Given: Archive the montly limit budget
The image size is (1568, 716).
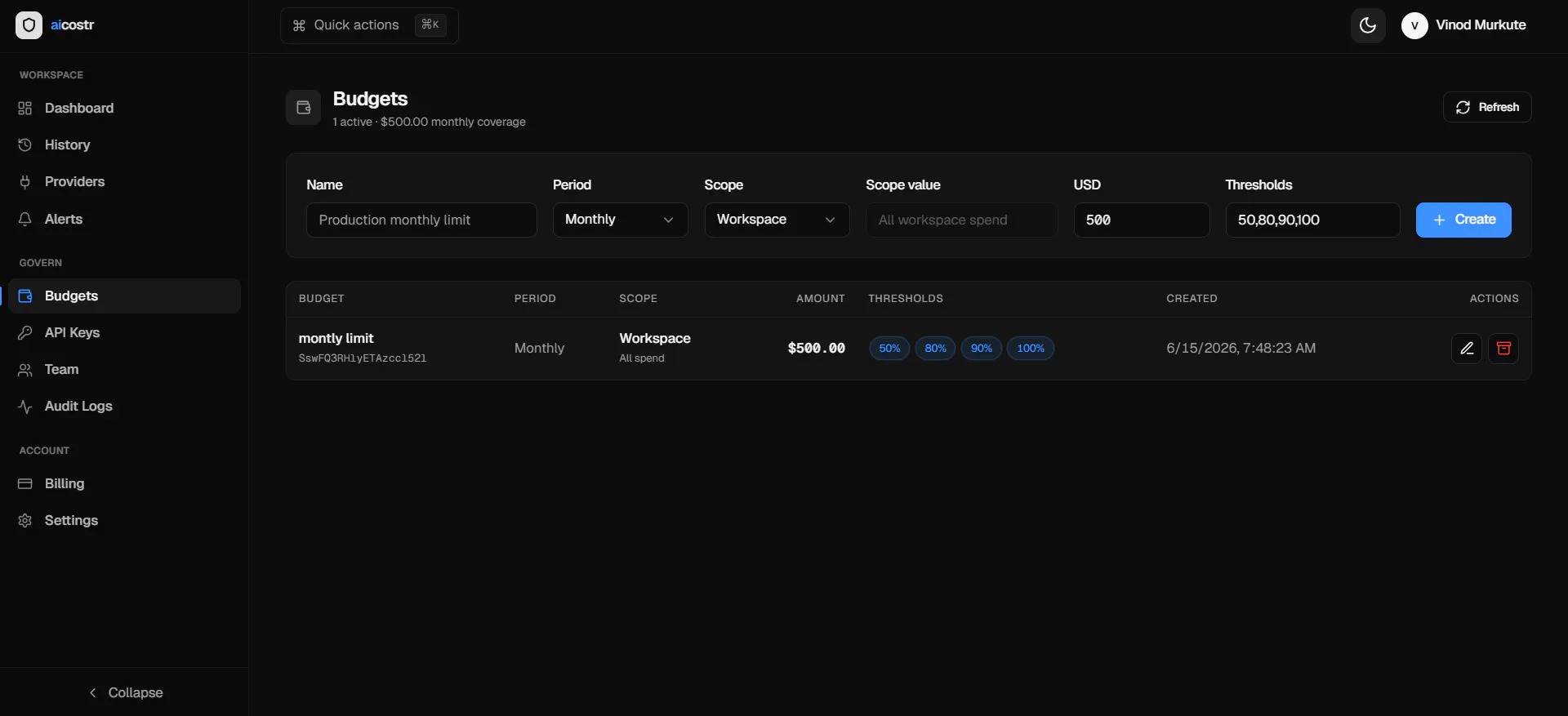Looking at the screenshot, I should click(1503, 349).
